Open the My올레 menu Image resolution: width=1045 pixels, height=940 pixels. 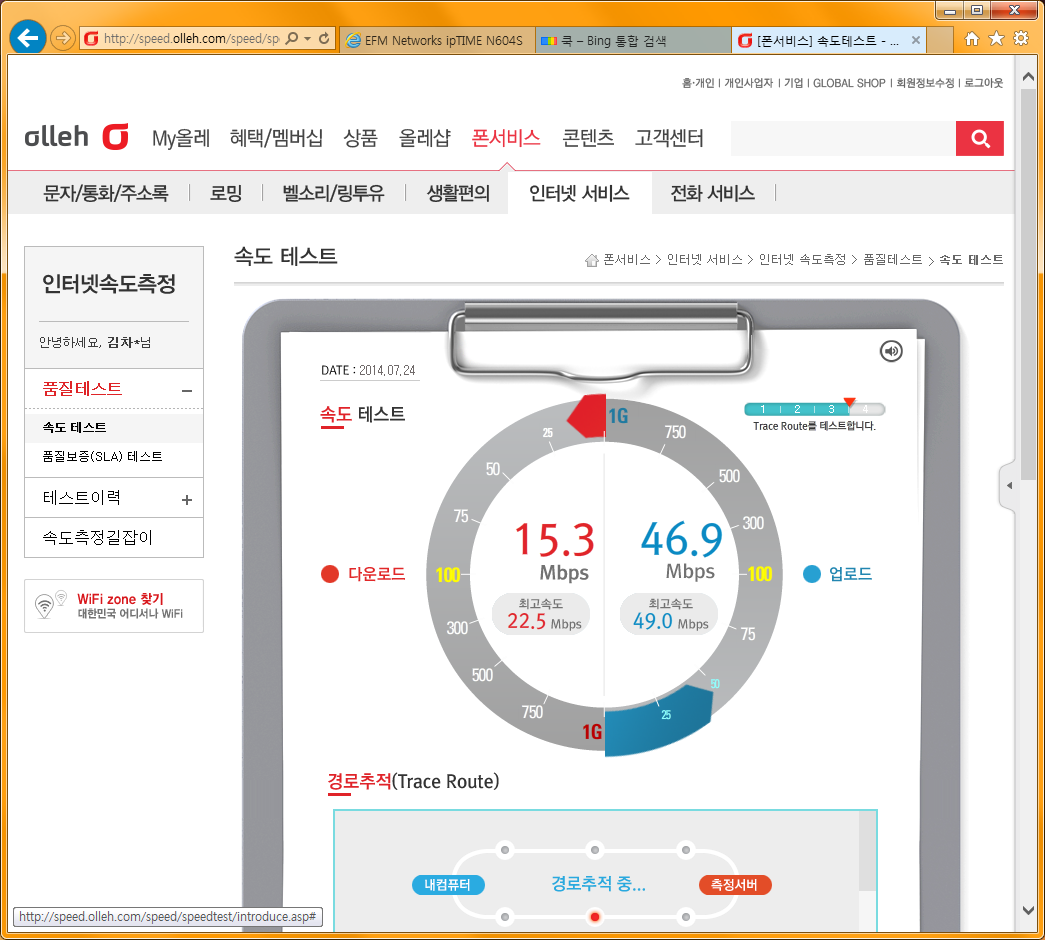click(x=181, y=138)
